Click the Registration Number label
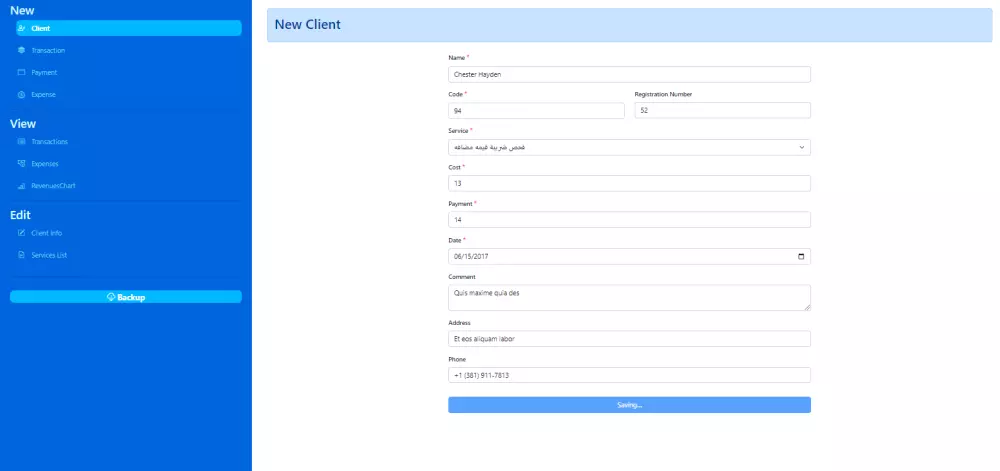The image size is (1000, 471). tap(663, 94)
